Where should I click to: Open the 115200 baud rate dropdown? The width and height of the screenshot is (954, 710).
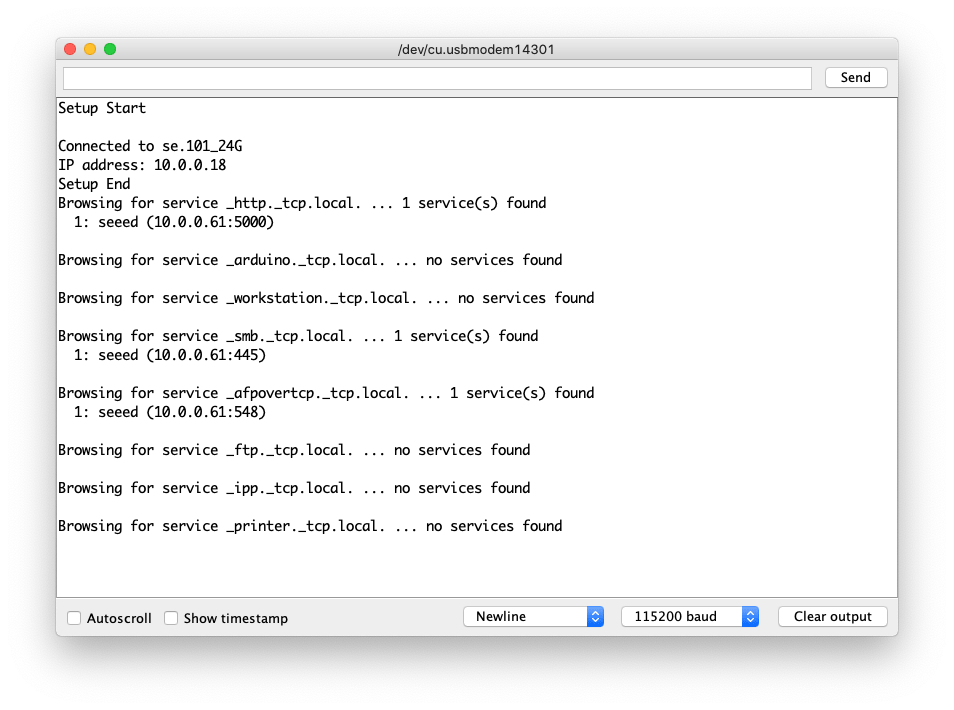point(689,616)
